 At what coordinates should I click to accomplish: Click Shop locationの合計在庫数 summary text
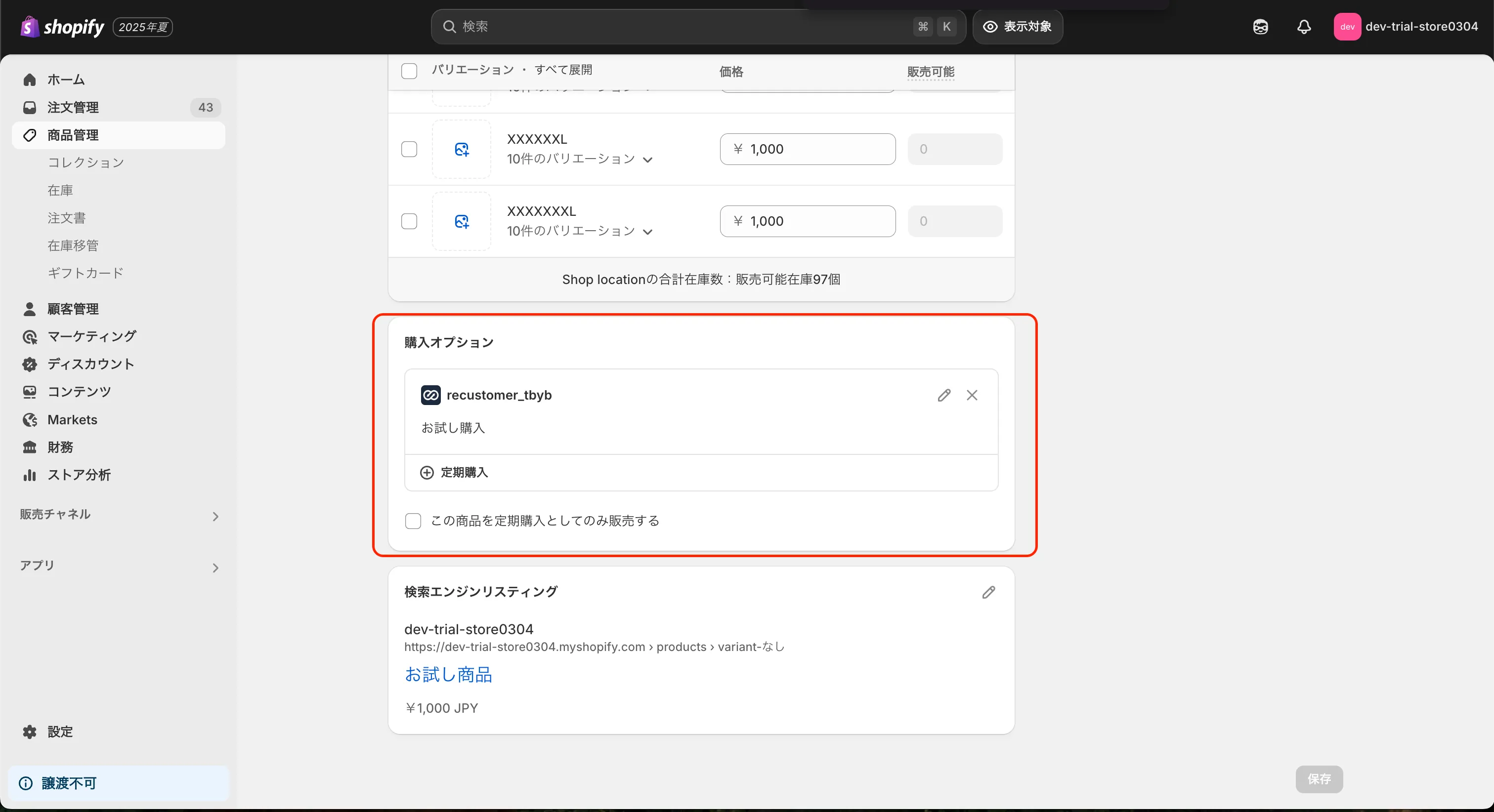click(x=701, y=280)
